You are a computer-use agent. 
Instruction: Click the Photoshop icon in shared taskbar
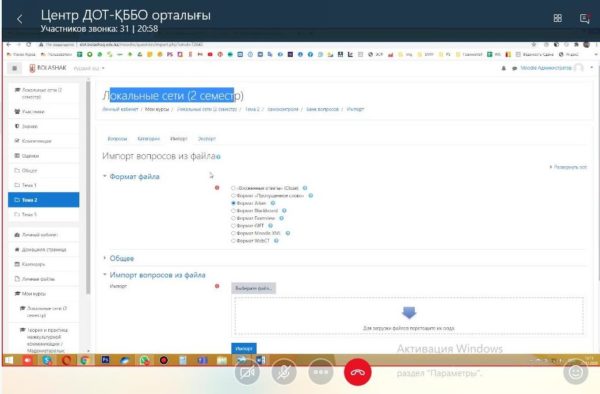(105, 360)
